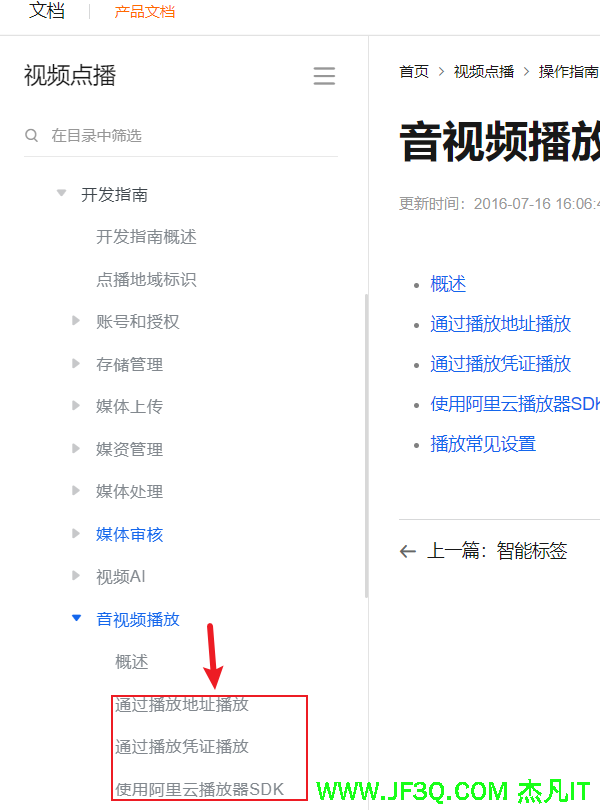
Task: Click the search magnifier icon in filter box
Action: [x=32, y=135]
